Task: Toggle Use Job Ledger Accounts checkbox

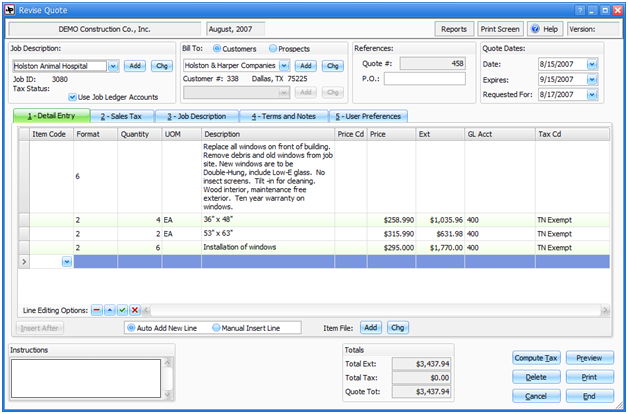Action: tap(73, 97)
